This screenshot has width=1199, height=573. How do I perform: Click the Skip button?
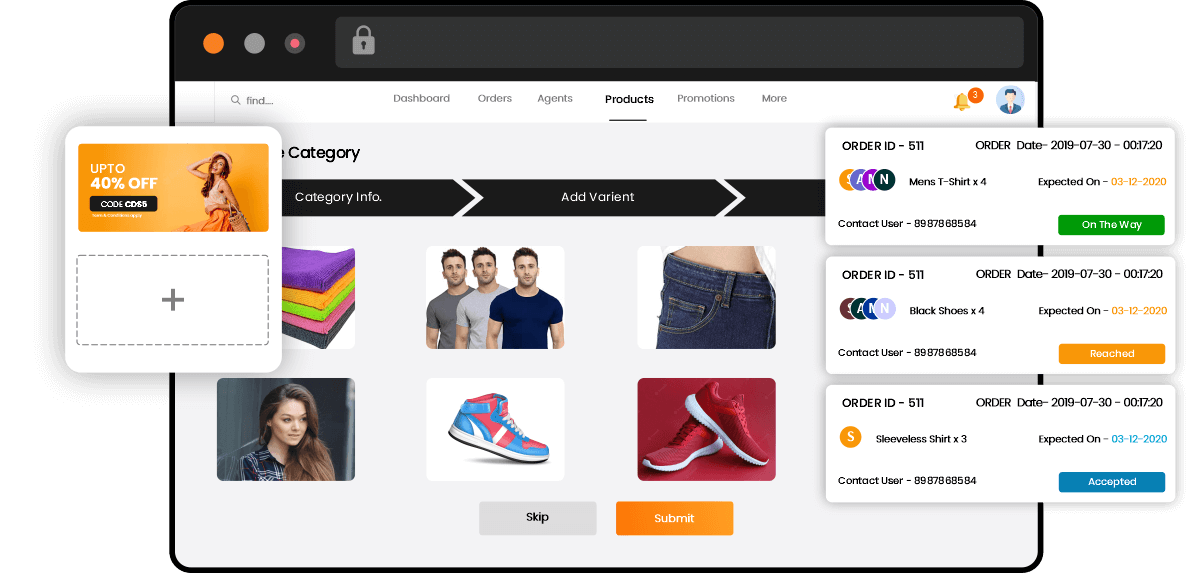point(538,518)
